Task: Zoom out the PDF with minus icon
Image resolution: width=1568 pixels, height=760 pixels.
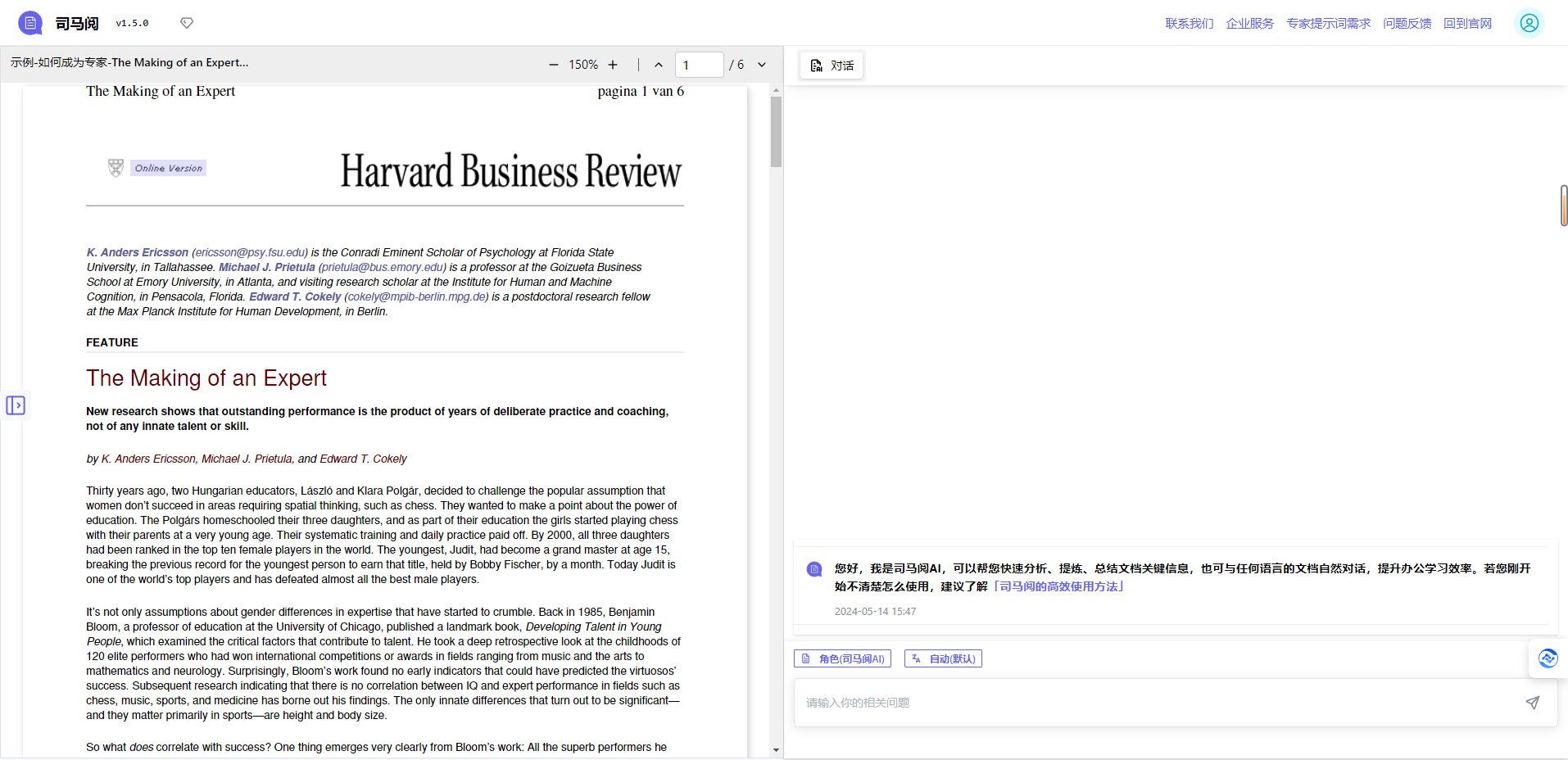Action: tap(554, 65)
